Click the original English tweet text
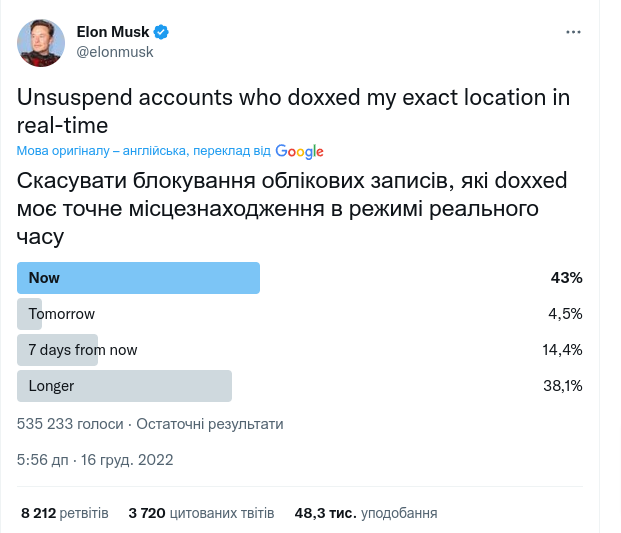621x533 pixels. point(294,111)
